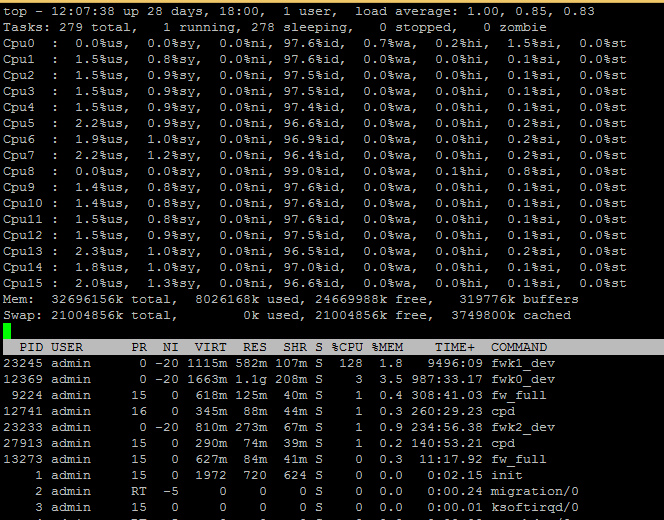Click the 24669988k free memory value
Image resolution: width=664 pixels, height=520 pixels.
click(351, 299)
